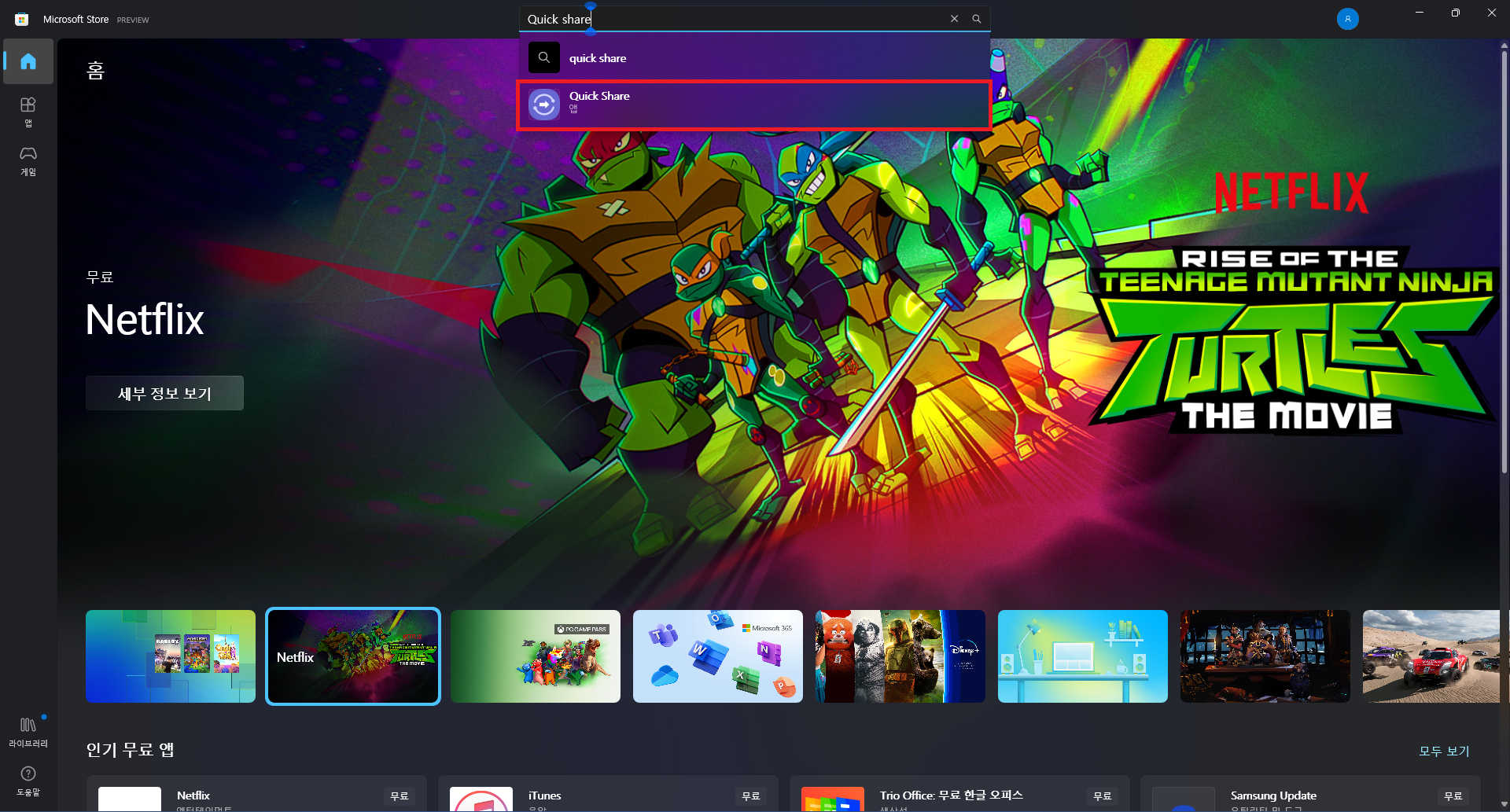The width and height of the screenshot is (1510, 812).
Task: Select the Disney+ thumbnail
Action: [900, 656]
